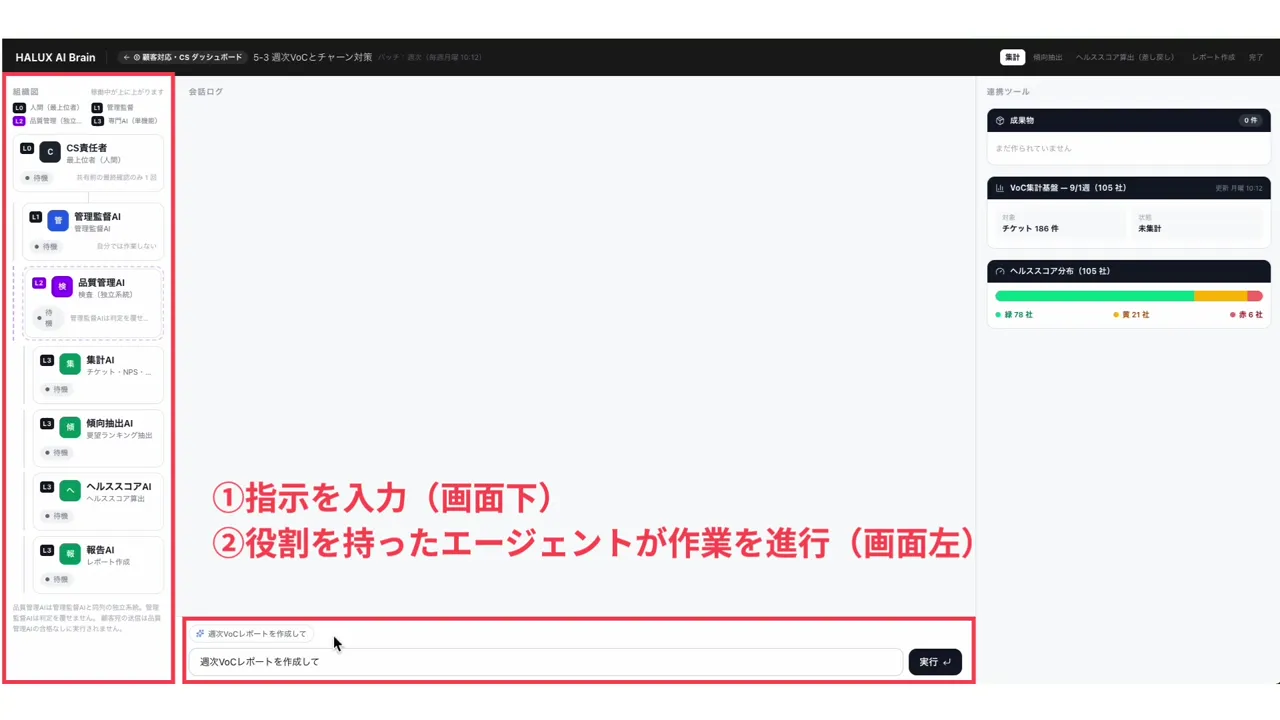This screenshot has width=1280, height=720.
Task: Click the HALUX AI Brain logo text
Action: 55,58
